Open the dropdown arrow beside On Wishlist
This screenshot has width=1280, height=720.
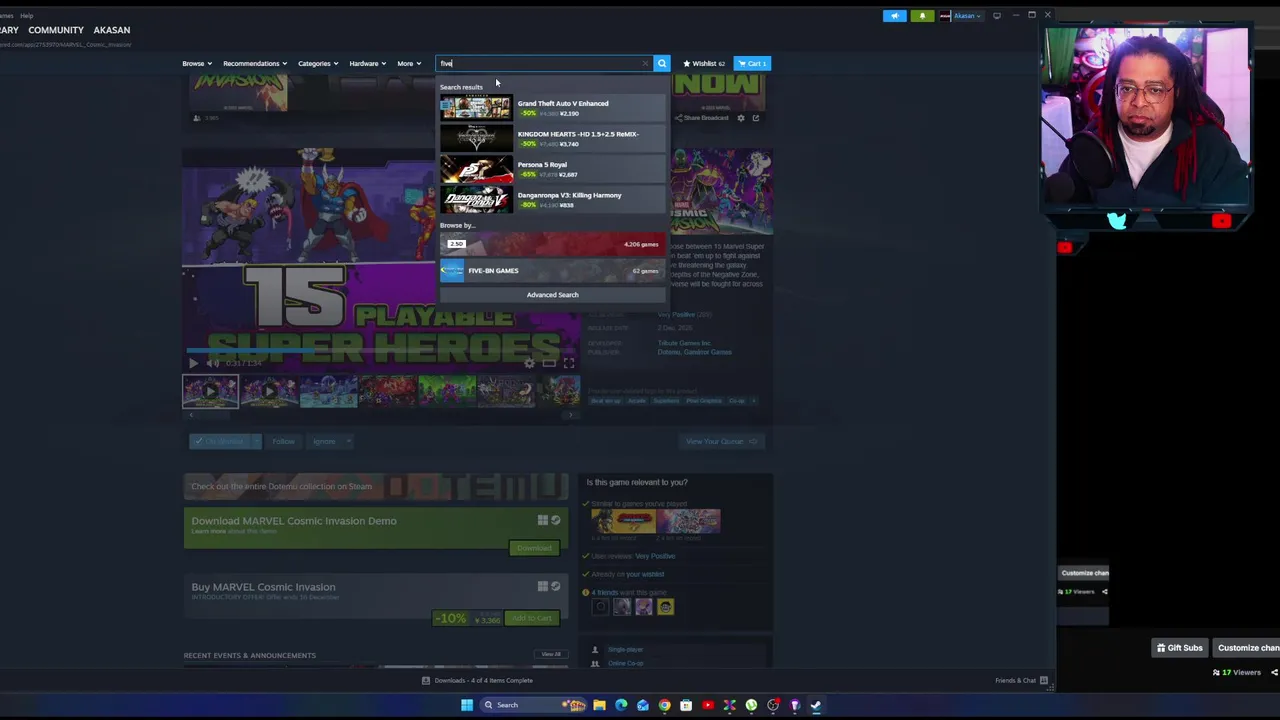coord(256,441)
